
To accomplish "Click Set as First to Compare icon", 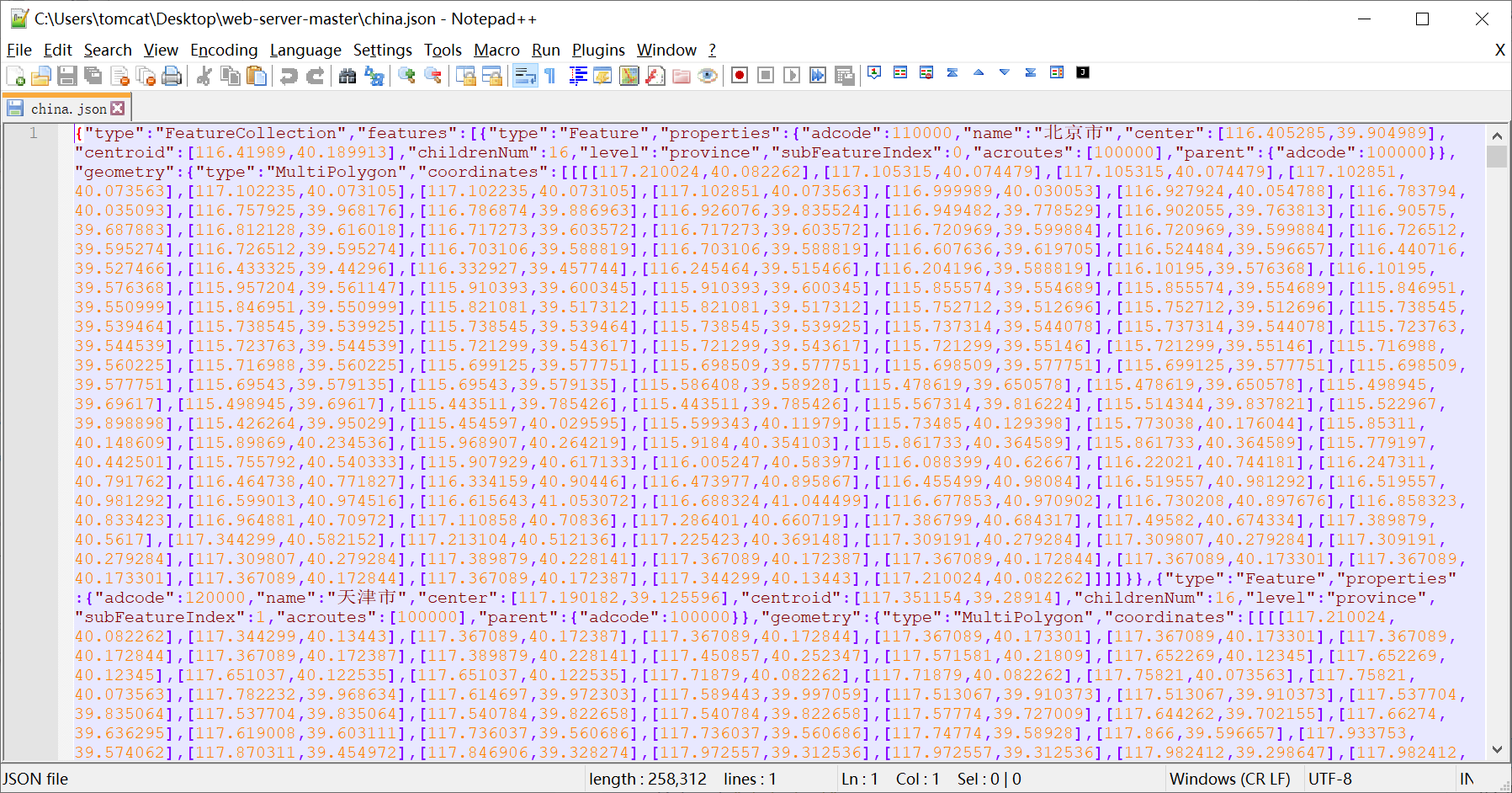I will click(x=874, y=72).
